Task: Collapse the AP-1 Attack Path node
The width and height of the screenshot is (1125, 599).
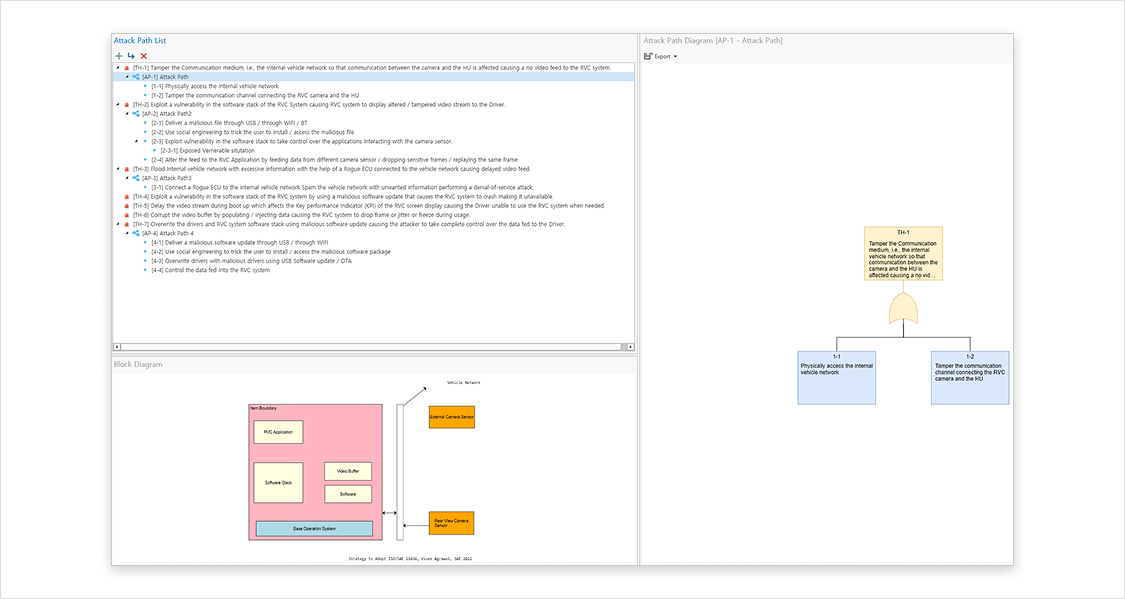Action: [127, 77]
